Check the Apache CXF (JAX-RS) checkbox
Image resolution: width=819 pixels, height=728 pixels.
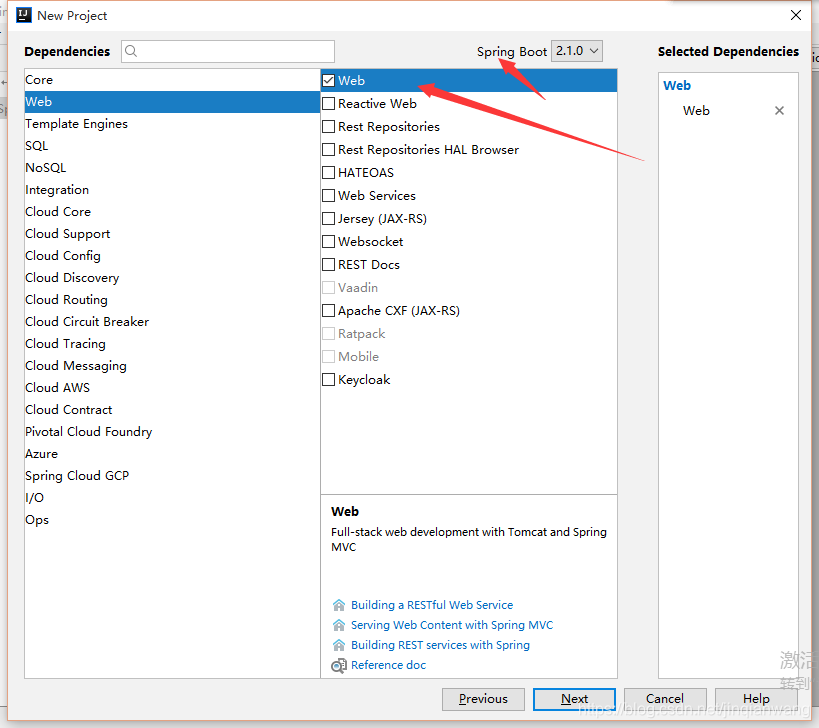pyautogui.click(x=329, y=310)
